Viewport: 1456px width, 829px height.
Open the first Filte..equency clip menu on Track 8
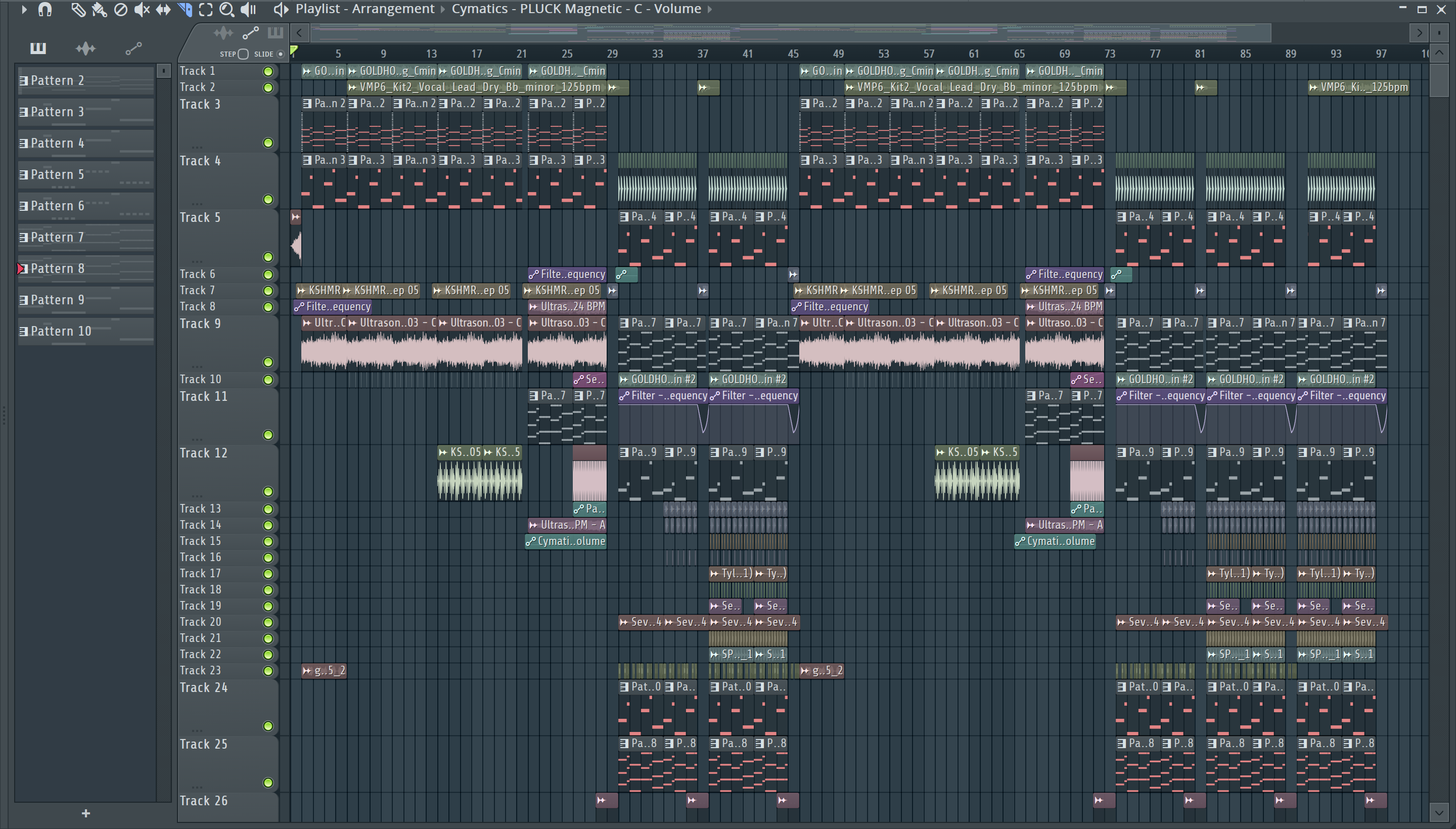(x=299, y=307)
